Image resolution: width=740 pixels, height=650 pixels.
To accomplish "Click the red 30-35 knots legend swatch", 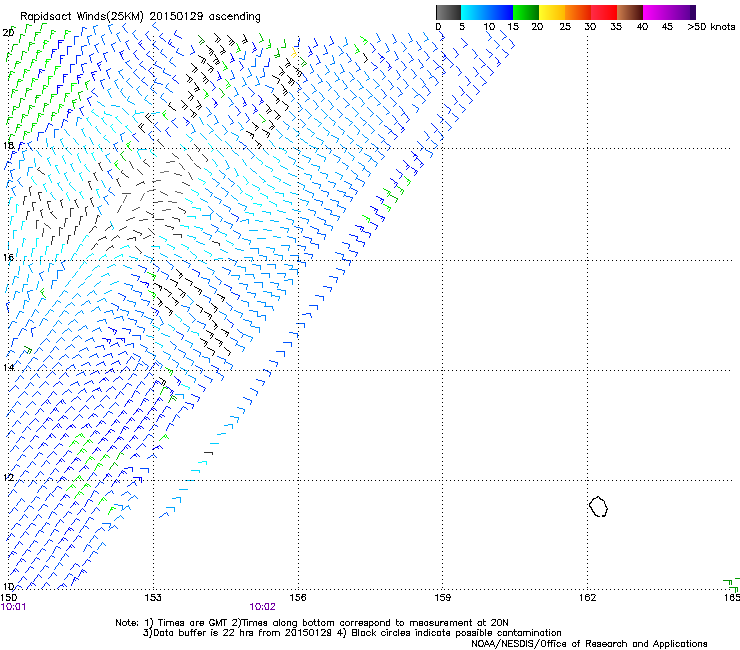I will coord(604,12).
